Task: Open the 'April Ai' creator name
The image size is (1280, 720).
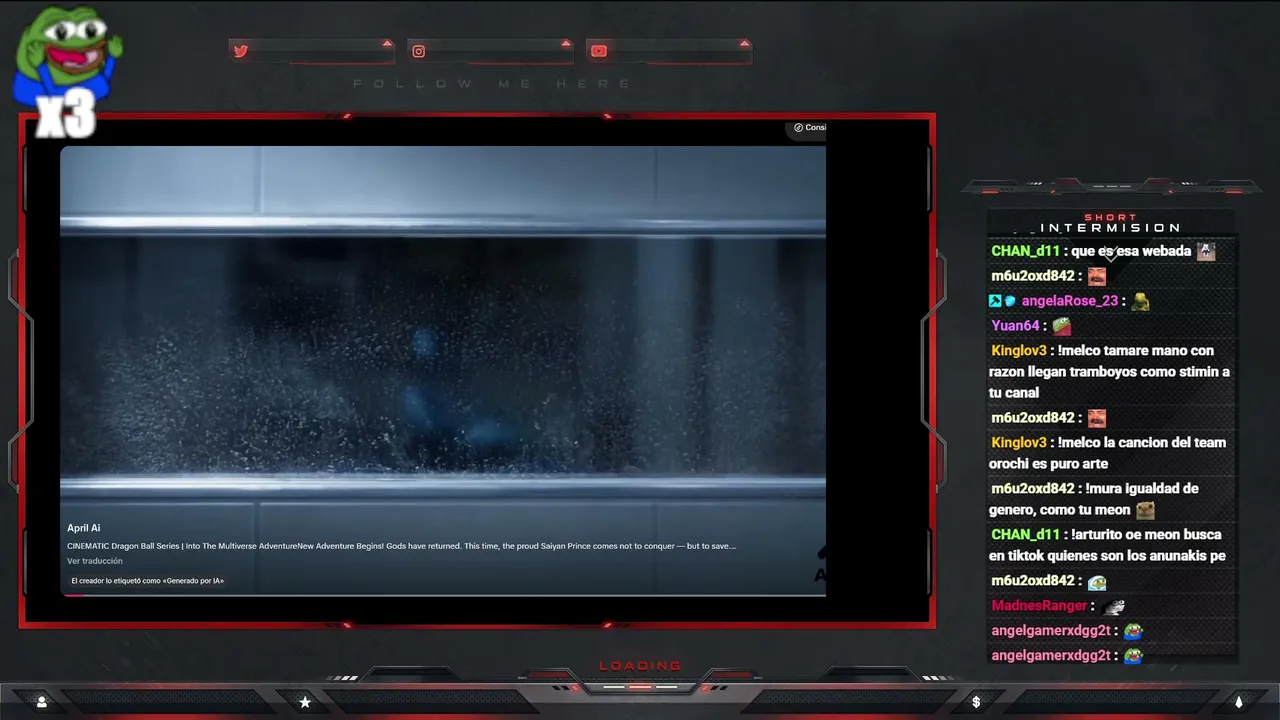Action: coord(84,528)
